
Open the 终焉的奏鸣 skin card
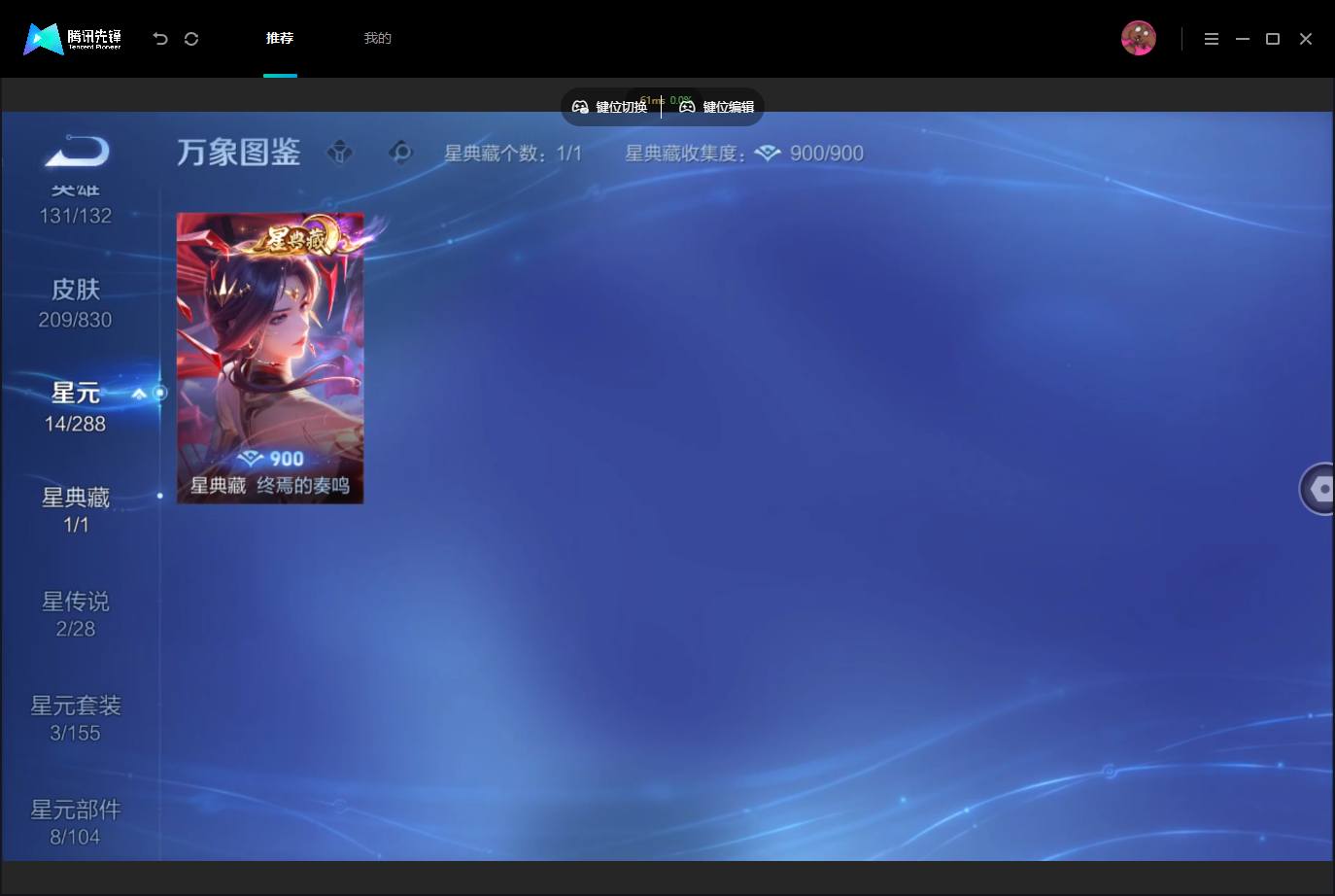click(270, 358)
